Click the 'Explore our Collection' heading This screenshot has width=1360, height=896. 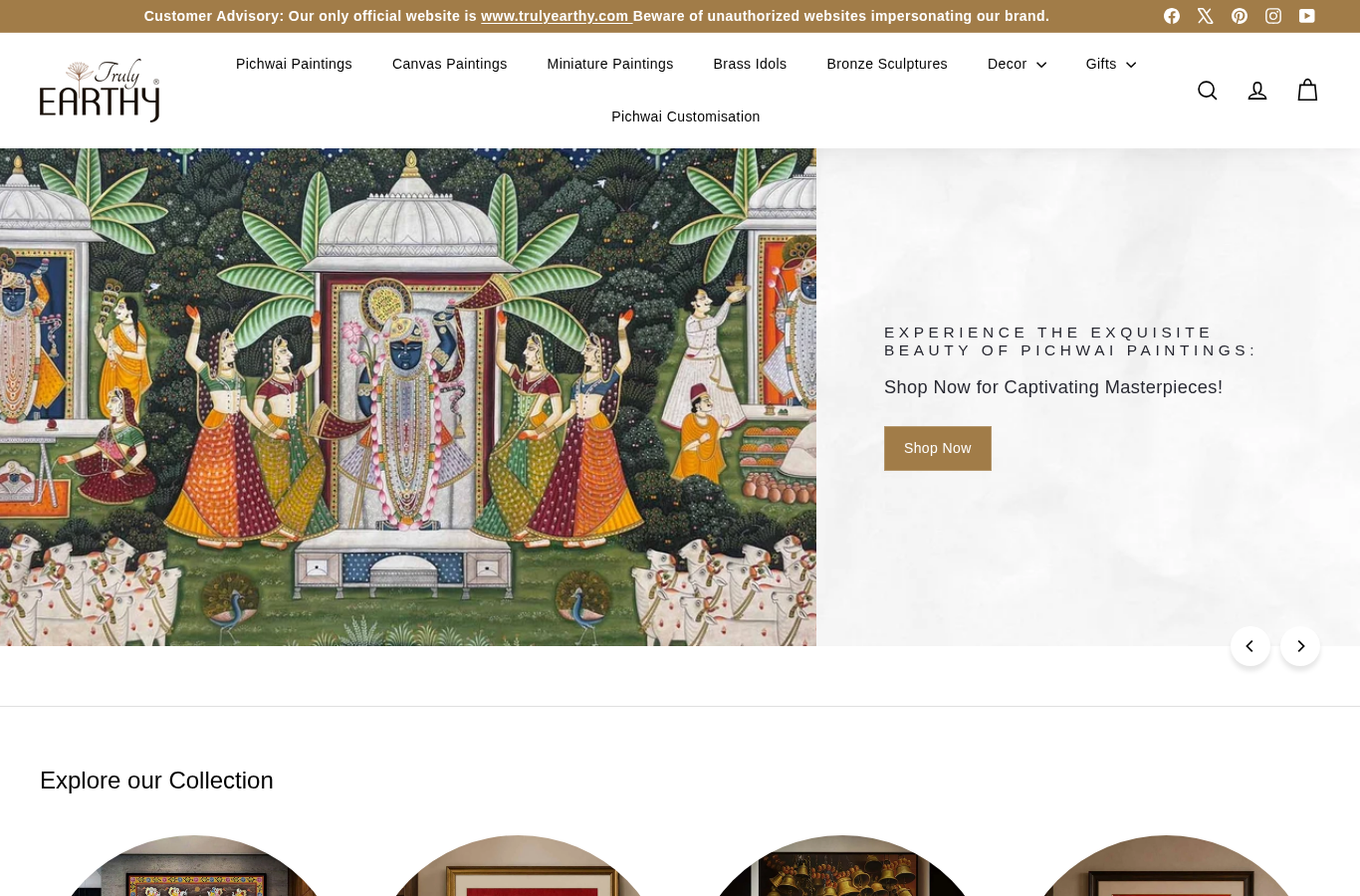click(x=156, y=781)
